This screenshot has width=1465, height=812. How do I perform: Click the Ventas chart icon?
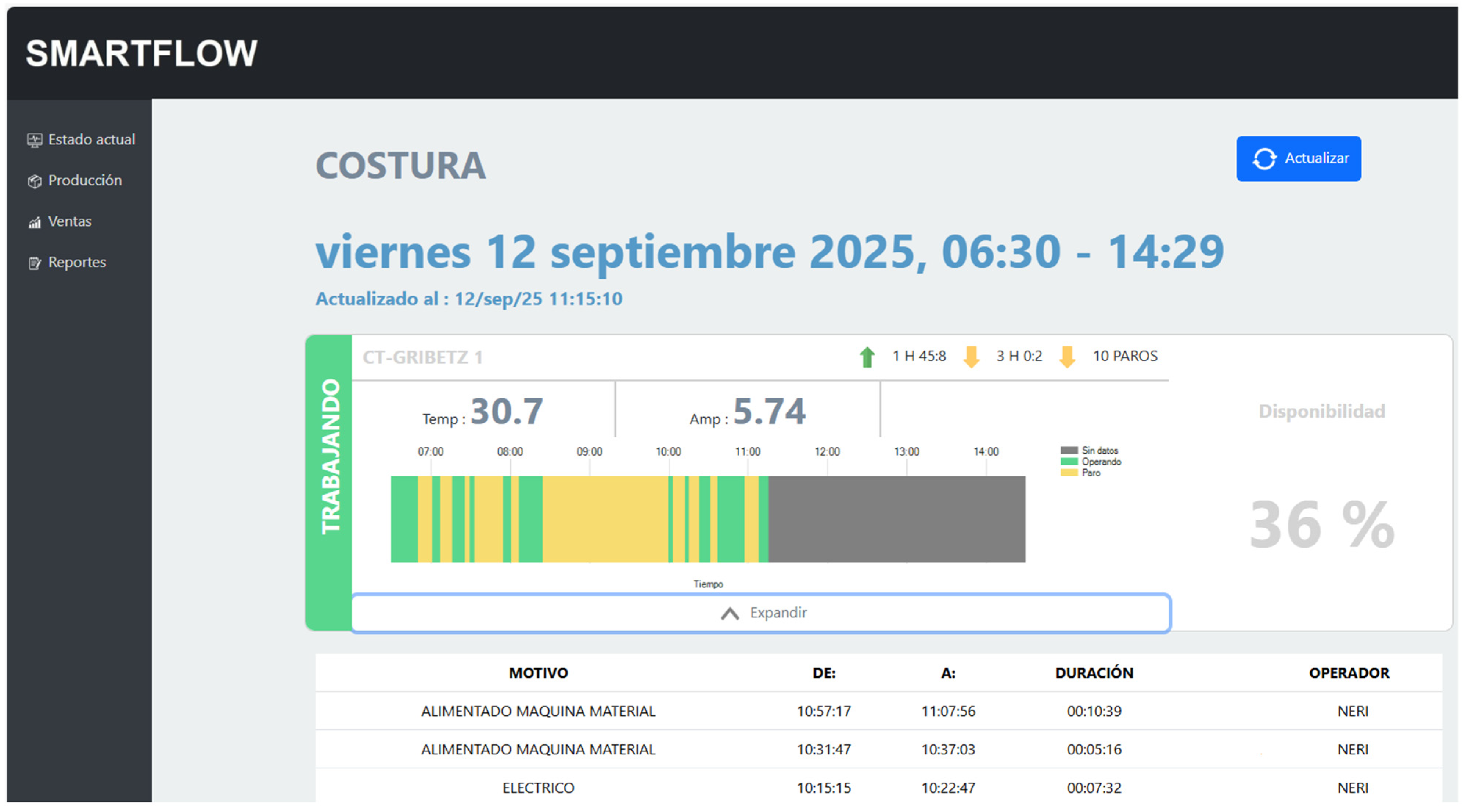35,222
